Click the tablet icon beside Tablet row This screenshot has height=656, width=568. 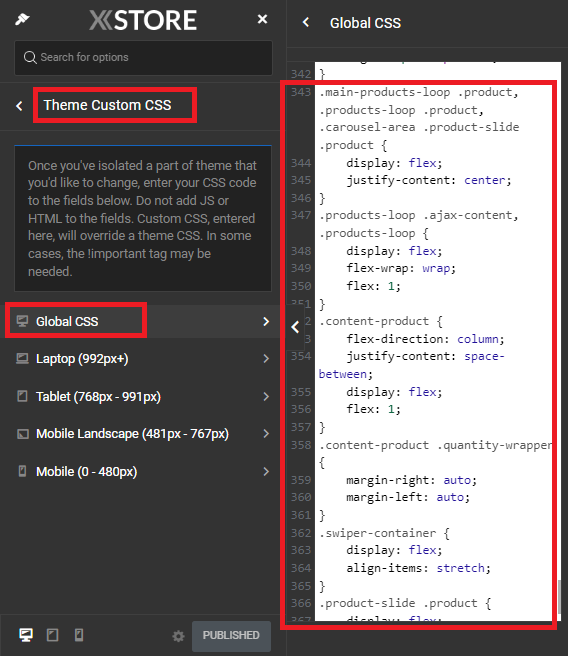click(x=22, y=396)
